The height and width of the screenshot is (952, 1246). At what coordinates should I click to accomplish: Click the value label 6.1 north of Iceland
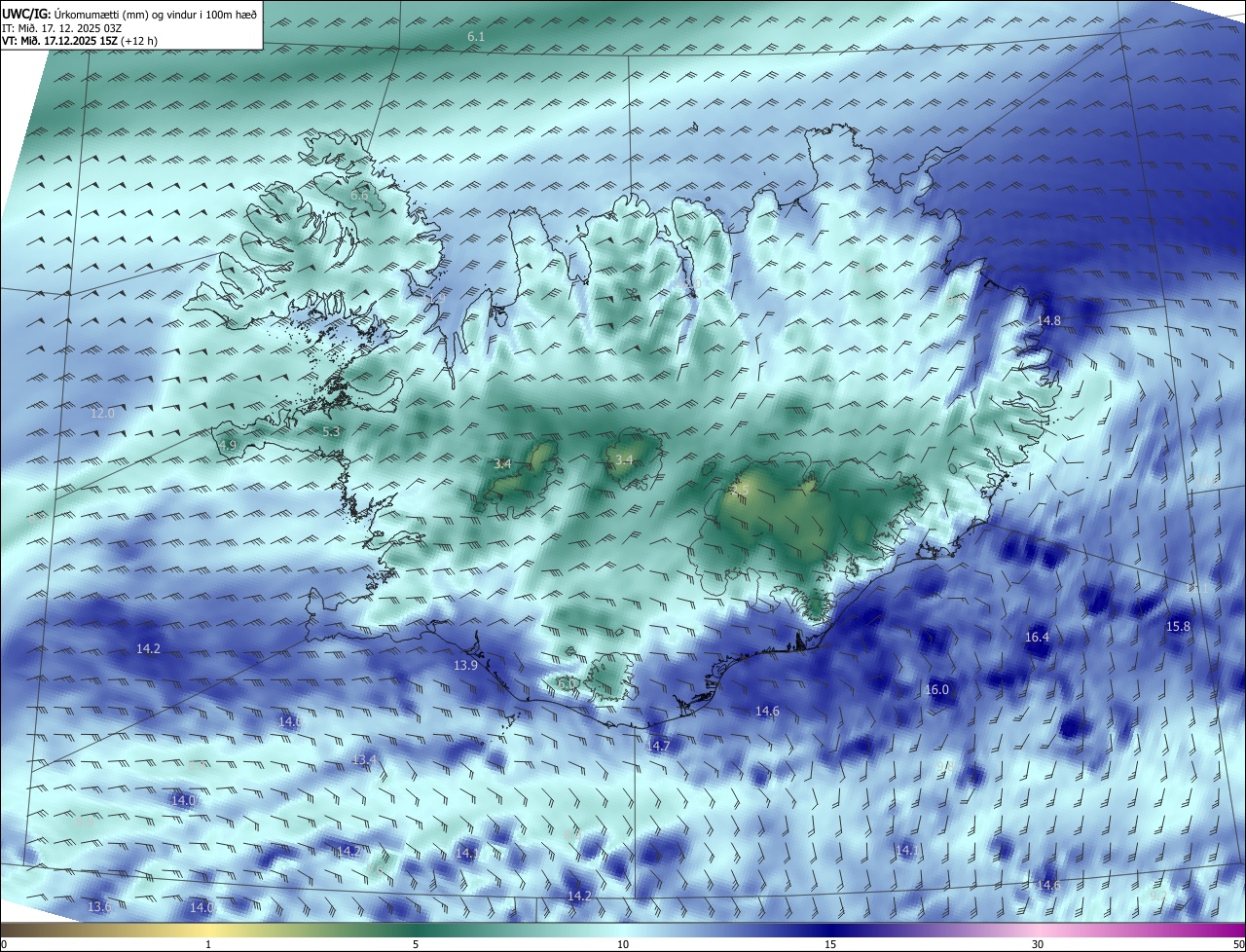click(x=476, y=36)
